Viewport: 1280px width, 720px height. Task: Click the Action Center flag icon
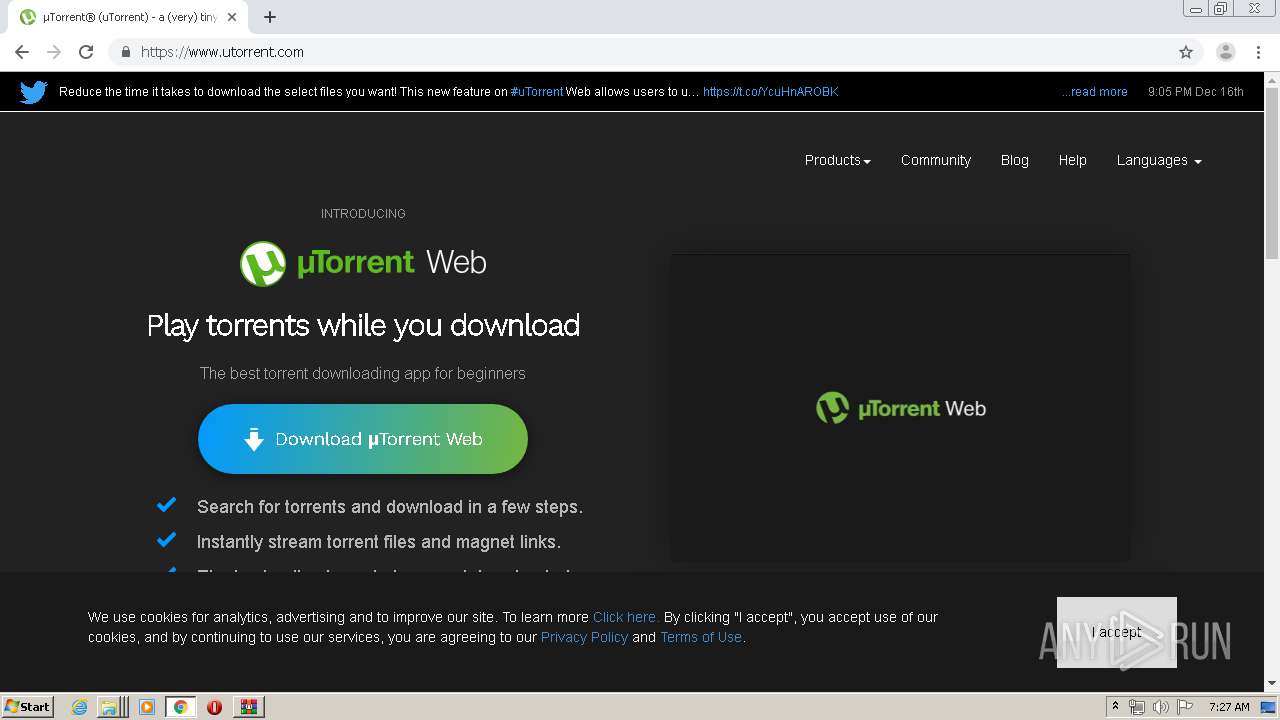pyautogui.click(x=1185, y=707)
